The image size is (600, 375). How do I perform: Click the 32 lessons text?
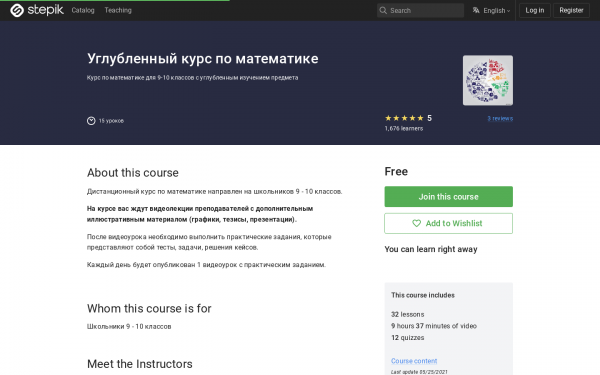pyautogui.click(x=408, y=314)
